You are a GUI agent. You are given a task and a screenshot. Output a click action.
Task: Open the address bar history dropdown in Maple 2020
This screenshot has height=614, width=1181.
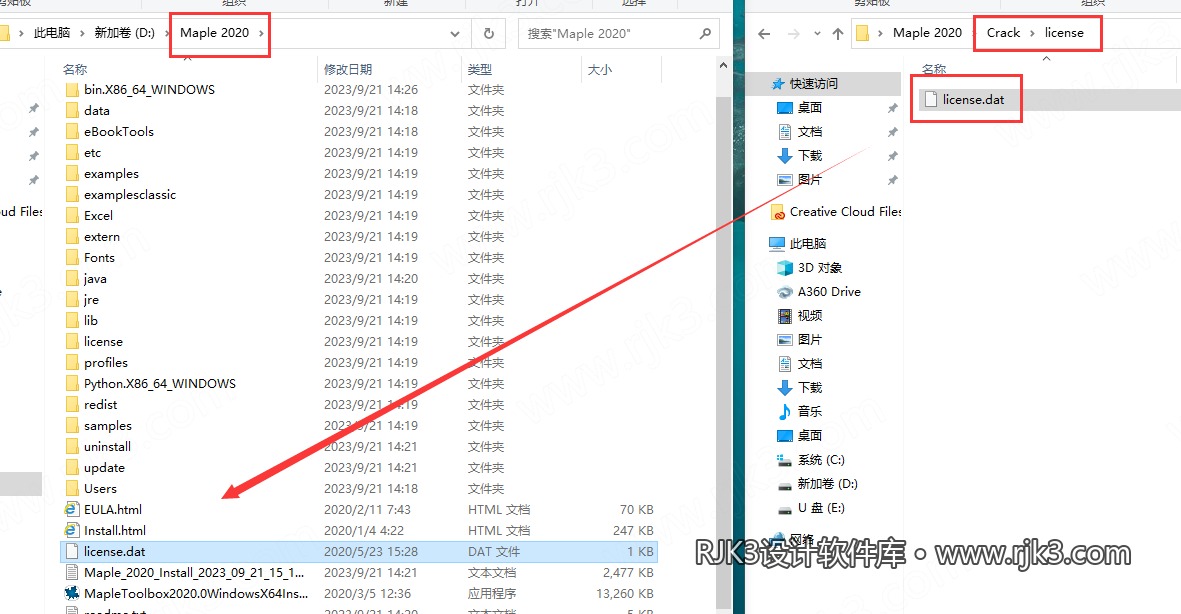[x=455, y=34]
